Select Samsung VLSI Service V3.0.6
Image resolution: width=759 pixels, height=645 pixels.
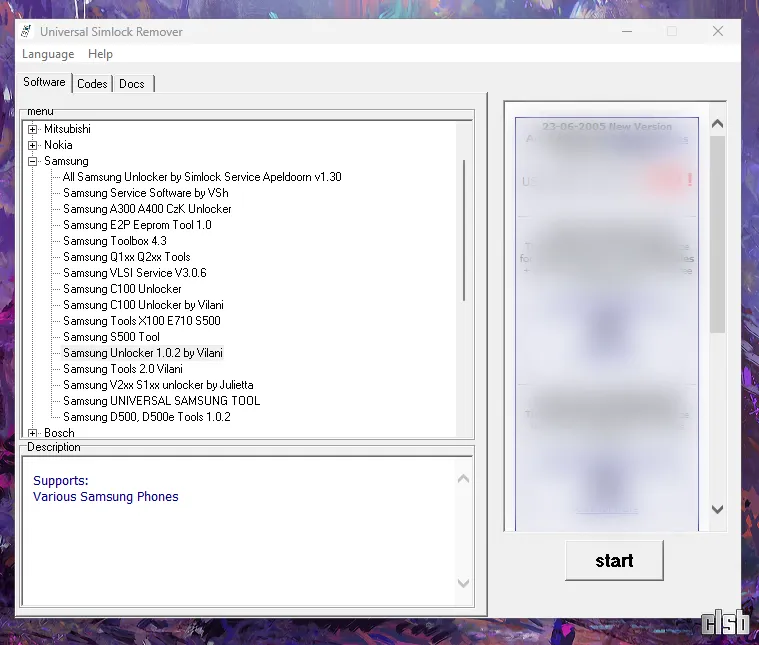click(135, 273)
